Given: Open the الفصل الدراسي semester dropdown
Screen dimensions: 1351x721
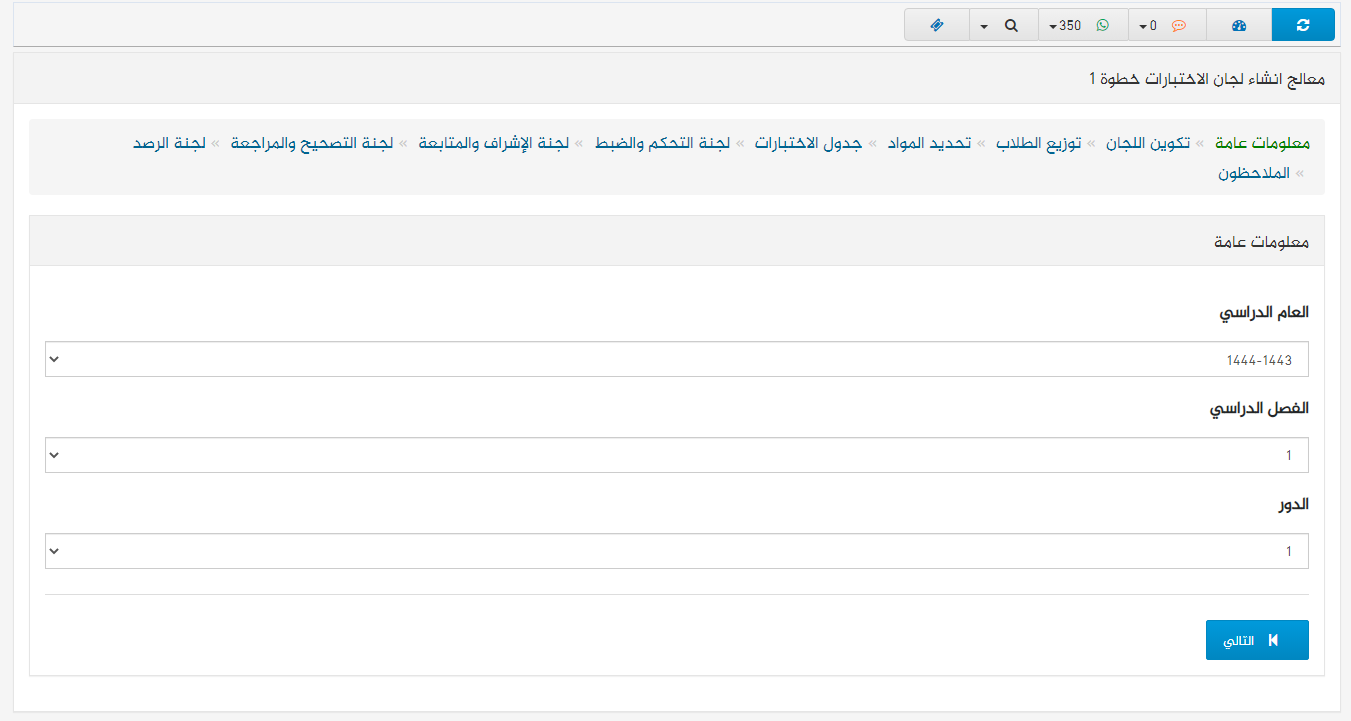Looking at the screenshot, I should 676,455.
